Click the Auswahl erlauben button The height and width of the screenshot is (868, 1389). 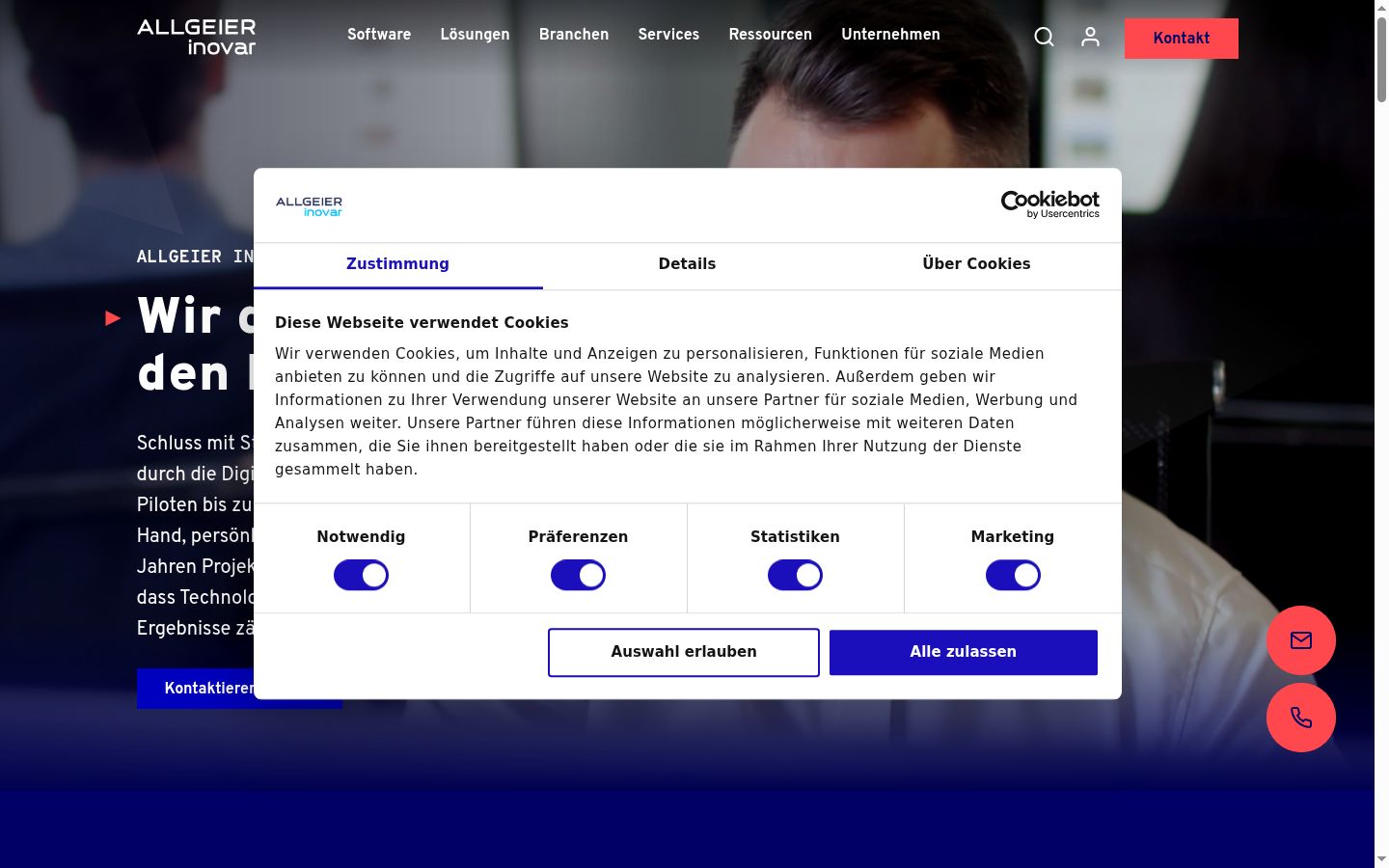(x=684, y=653)
